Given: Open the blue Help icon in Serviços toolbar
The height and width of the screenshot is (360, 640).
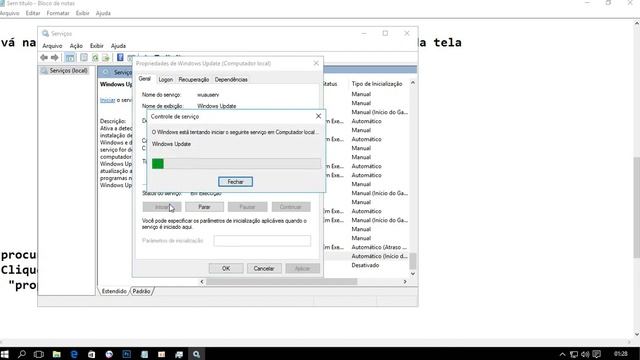Looking at the screenshot, I should coord(120,58).
